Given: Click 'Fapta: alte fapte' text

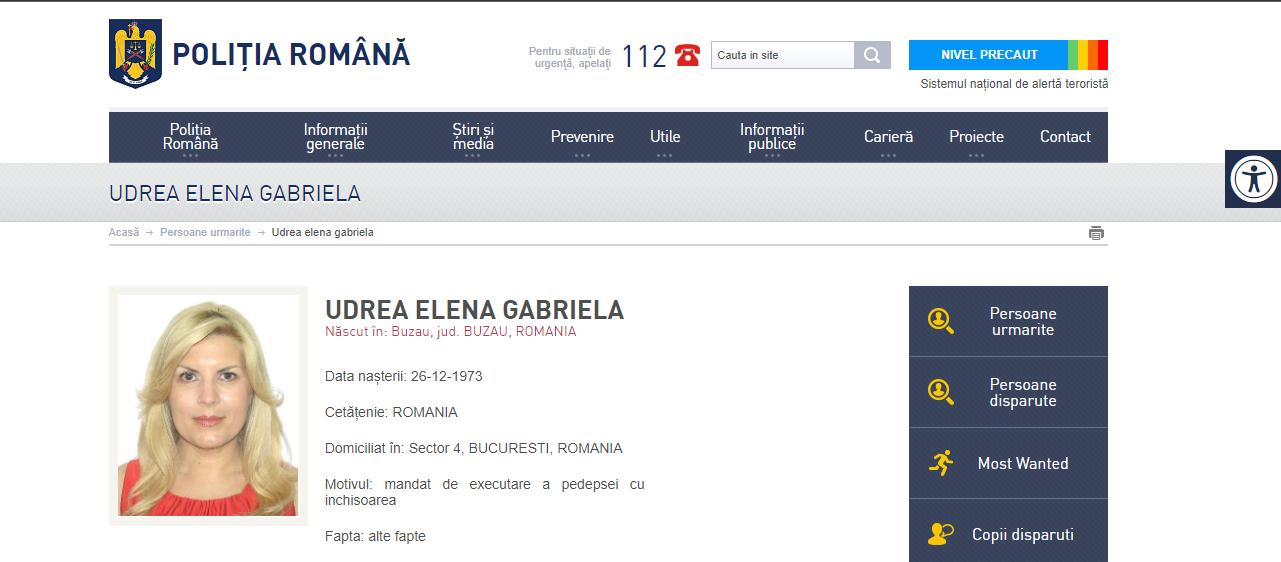Looking at the screenshot, I should pos(375,536).
